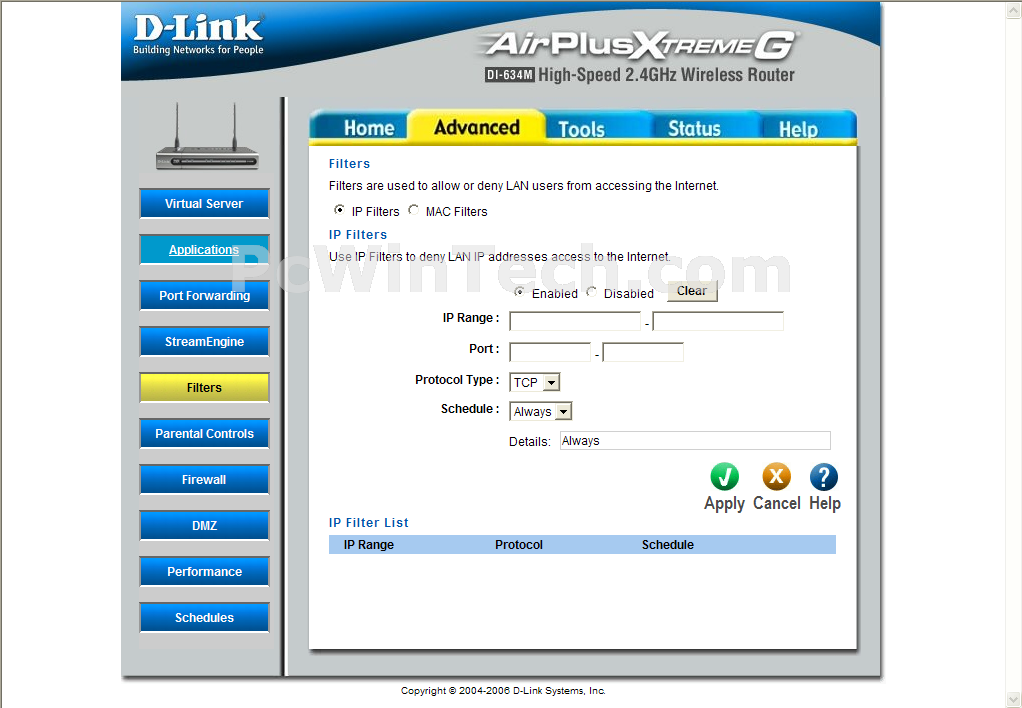Click the blue Help question mark icon
Viewport: 1022px width, 708px height.
824,477
